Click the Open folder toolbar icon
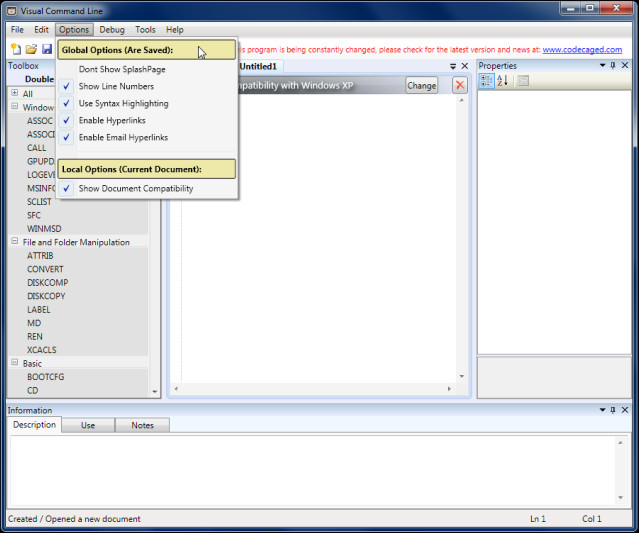The width and height of the screenshot is (639, 533). click(31, 49)
